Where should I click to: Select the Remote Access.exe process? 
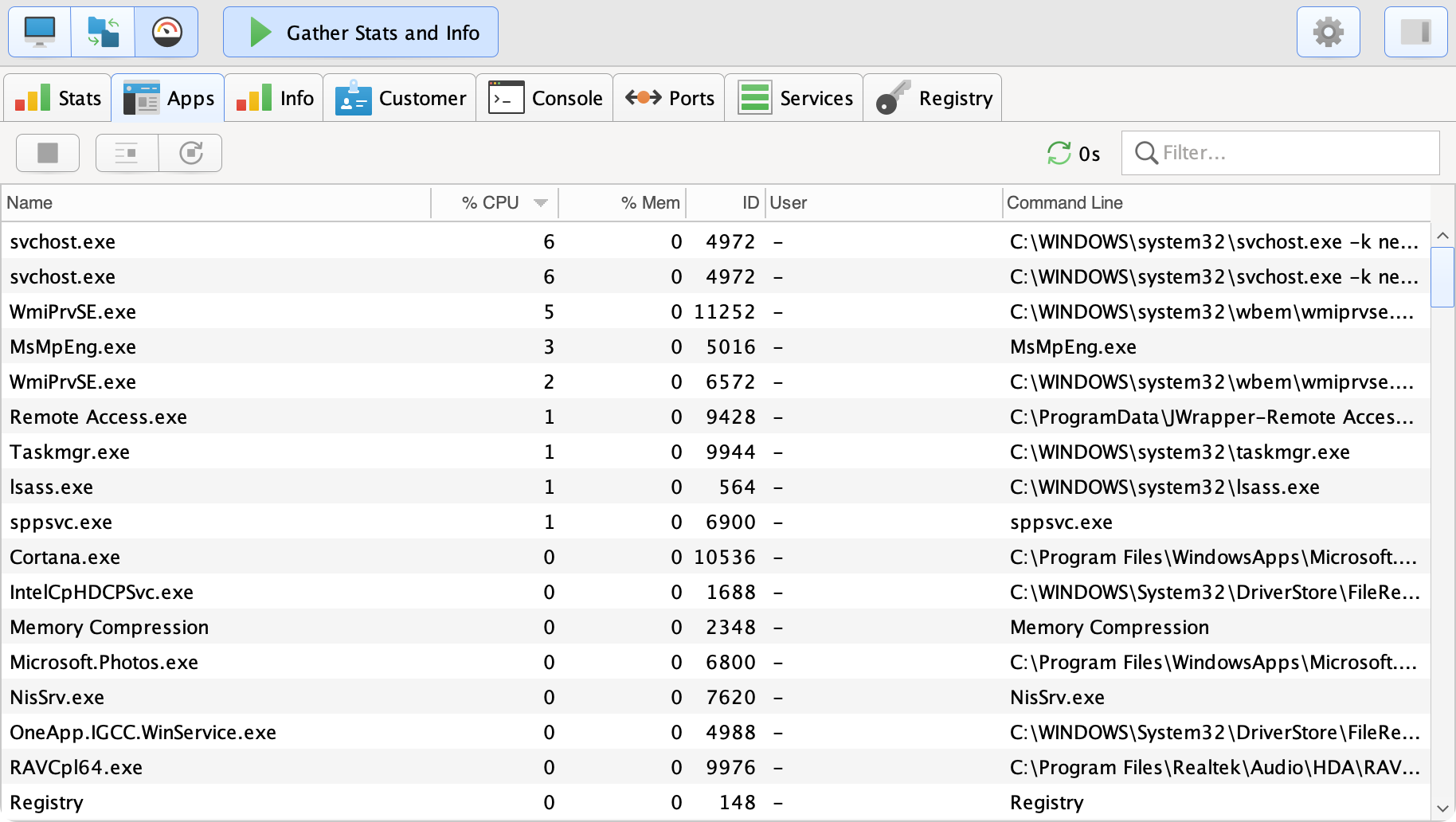(x=98, y=417)
